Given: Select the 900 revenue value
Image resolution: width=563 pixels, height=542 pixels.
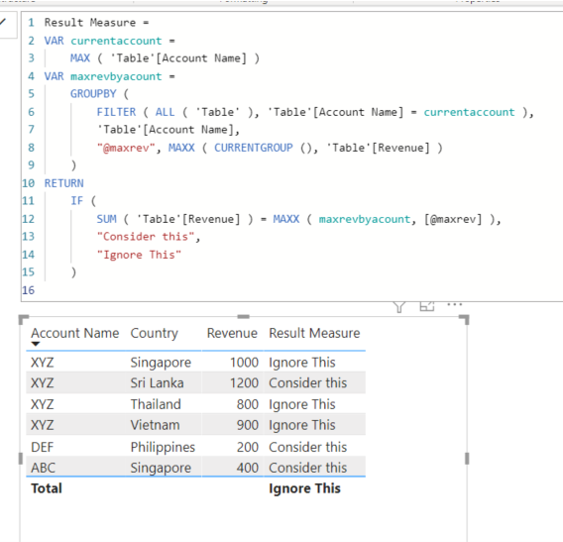Looking at the screenshot, I should point(247,425).
